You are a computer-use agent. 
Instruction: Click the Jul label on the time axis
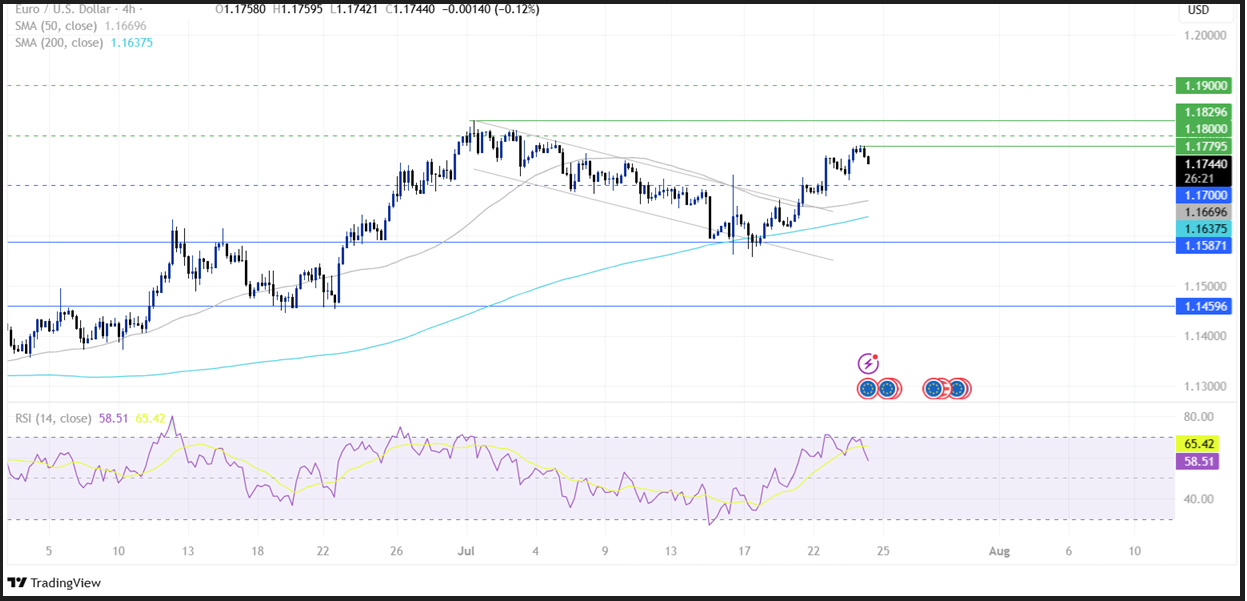[465, 551]
